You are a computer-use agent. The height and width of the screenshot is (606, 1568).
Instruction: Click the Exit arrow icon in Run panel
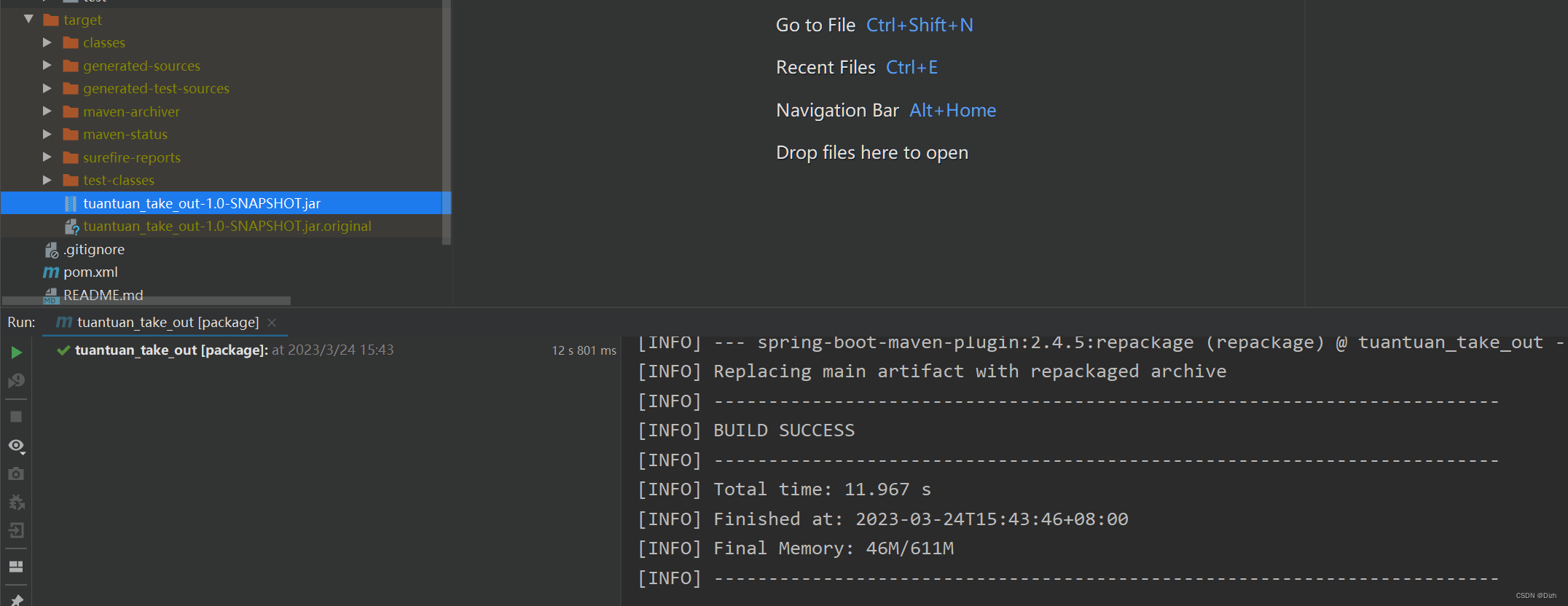(x=16, y=531)
